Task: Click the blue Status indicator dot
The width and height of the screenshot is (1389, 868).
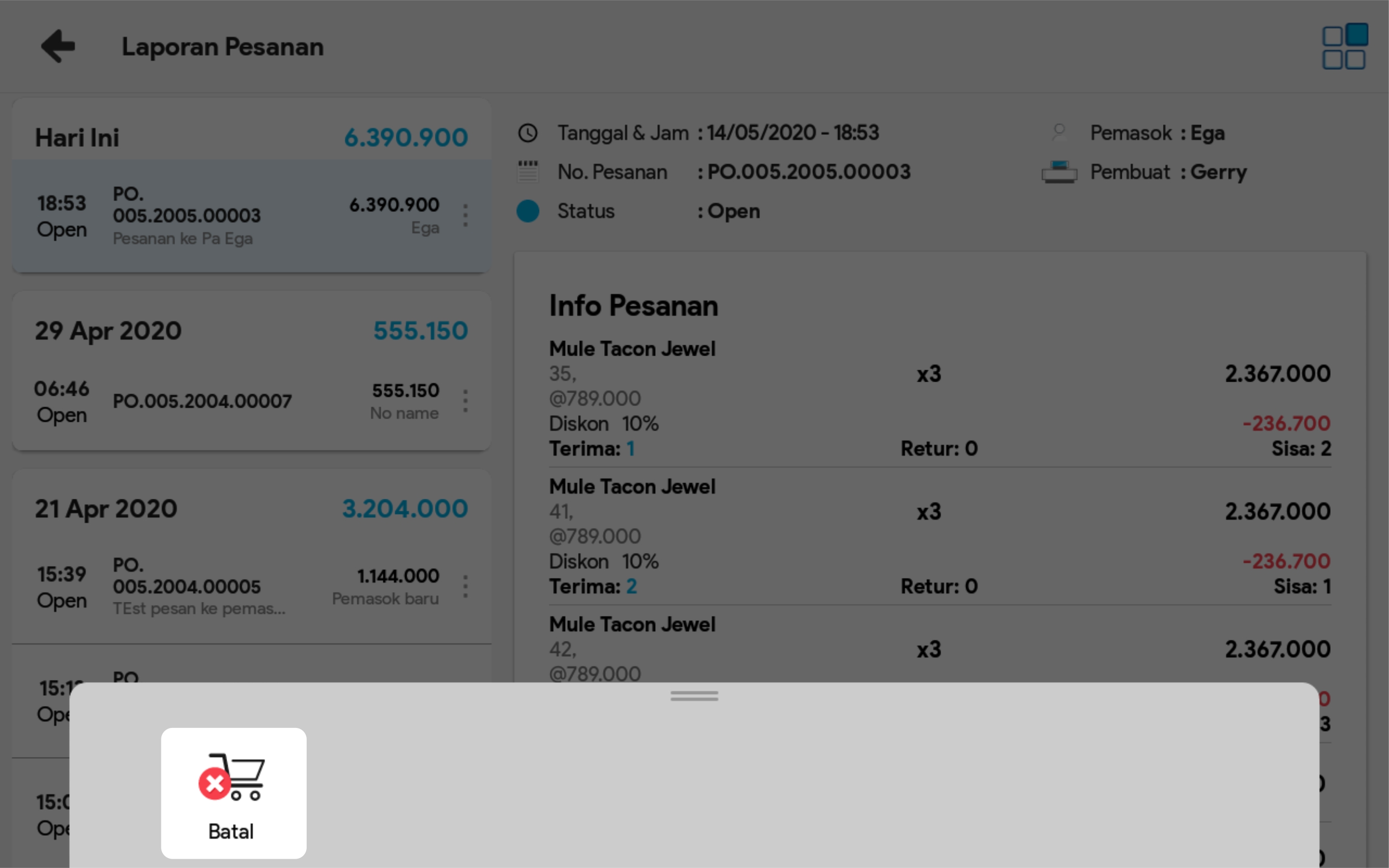Action: (528, 211)
